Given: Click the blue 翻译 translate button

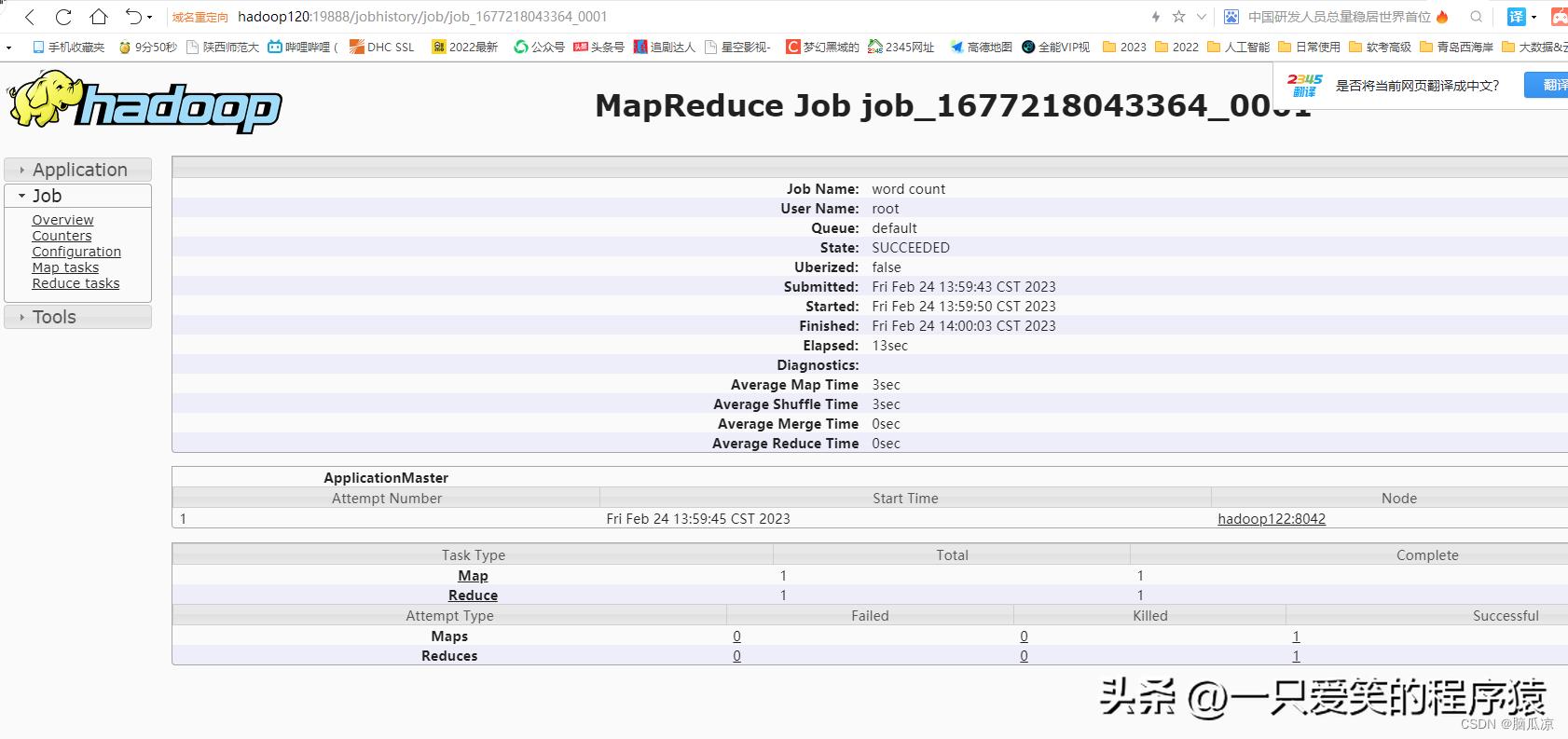Looking at the screenshot, I should point(1547,85).
